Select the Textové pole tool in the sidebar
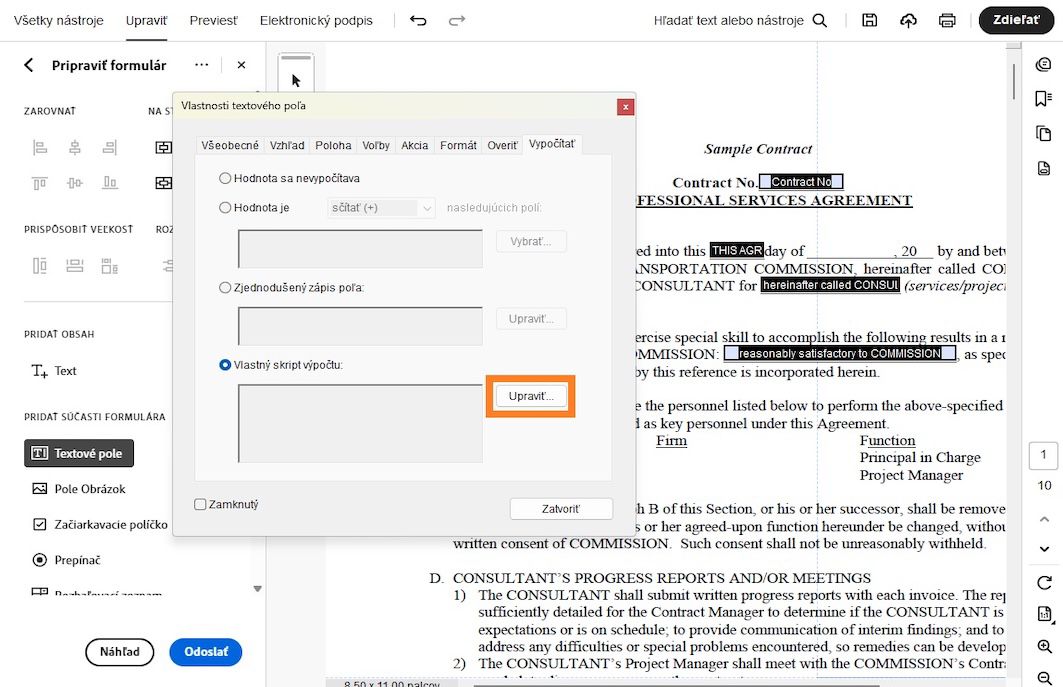1063x687 pixels. click(78, 452)
